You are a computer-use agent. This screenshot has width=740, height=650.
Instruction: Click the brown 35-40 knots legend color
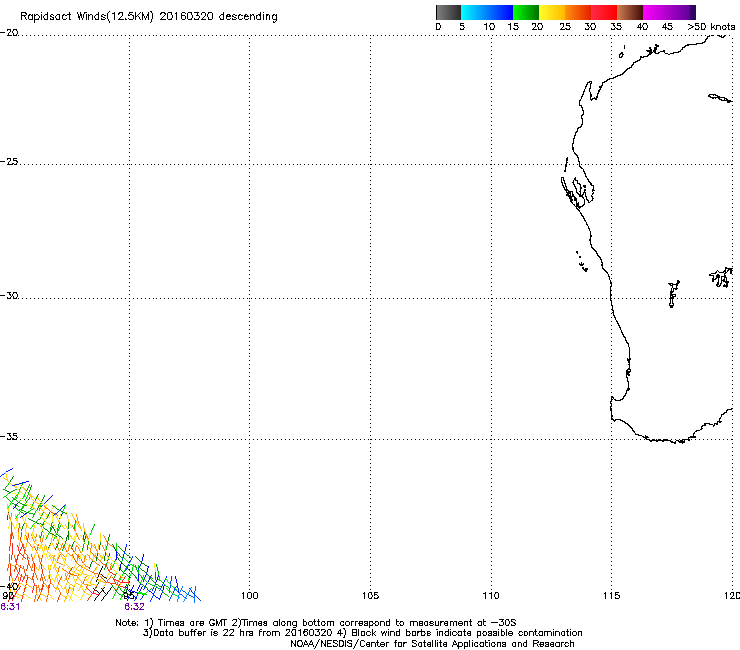pos(630,12)
